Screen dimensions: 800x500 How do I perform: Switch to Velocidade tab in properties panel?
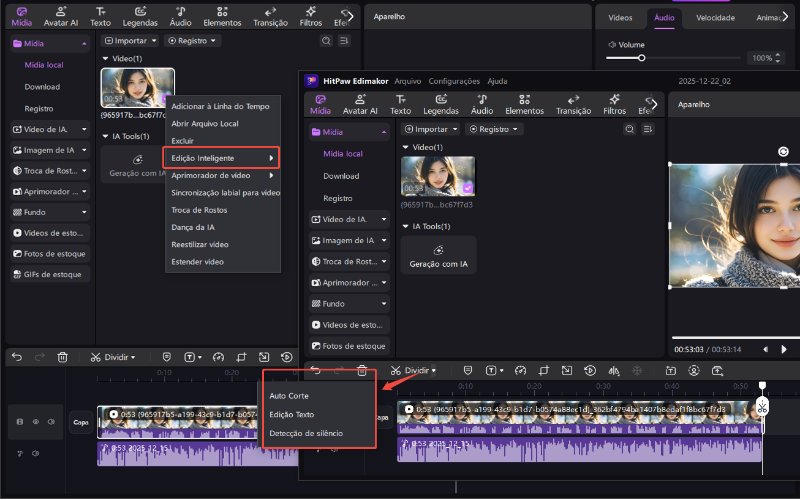pyautogui.click(x=715, y=17)
